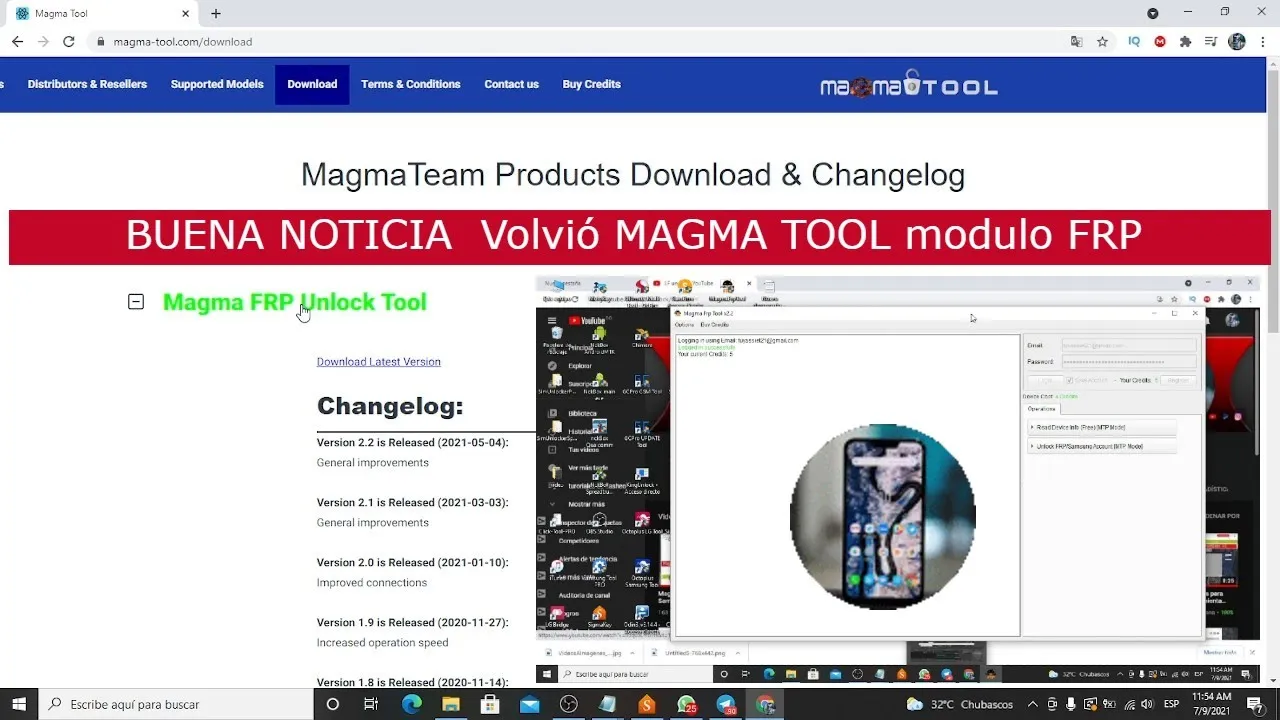1280x720 pixels.
Task: Open the Mail app from the taskbar
Action: pyautogui.click(x=529, y=704)
